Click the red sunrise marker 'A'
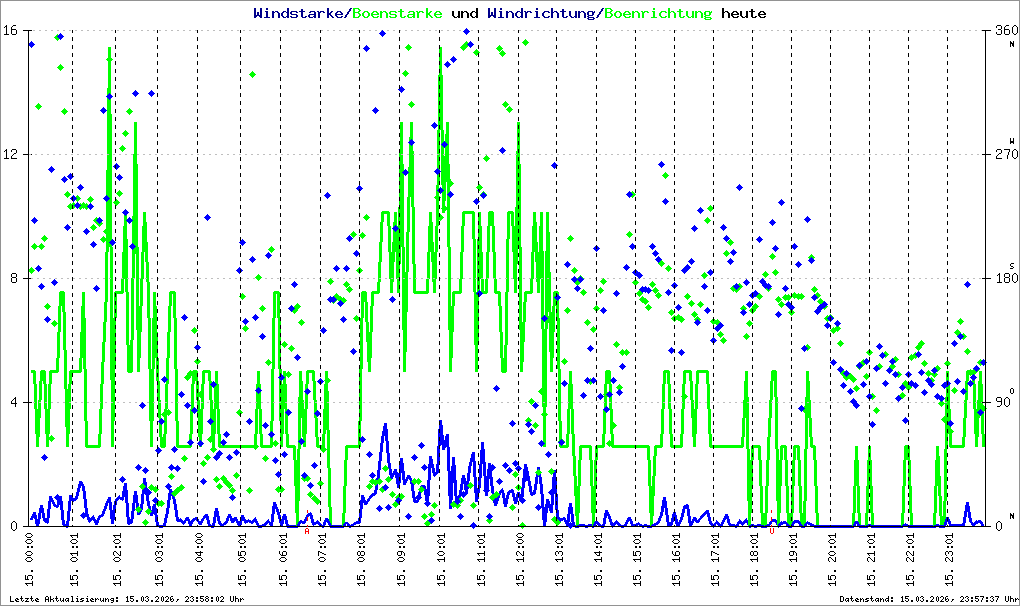The image size is (1020, 606). point(307,532)
